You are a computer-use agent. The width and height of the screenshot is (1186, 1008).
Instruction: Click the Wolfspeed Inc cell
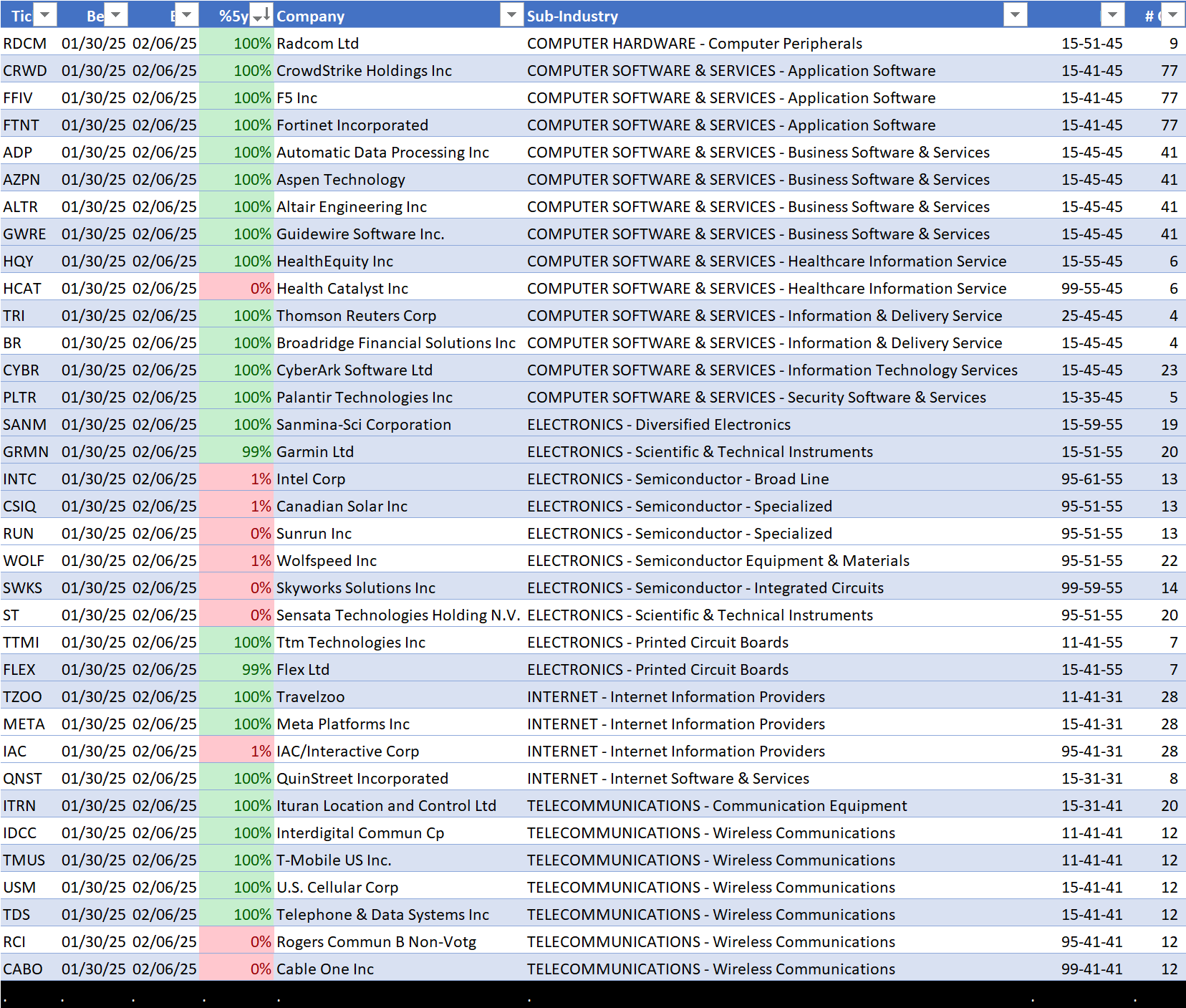(399, 560)
